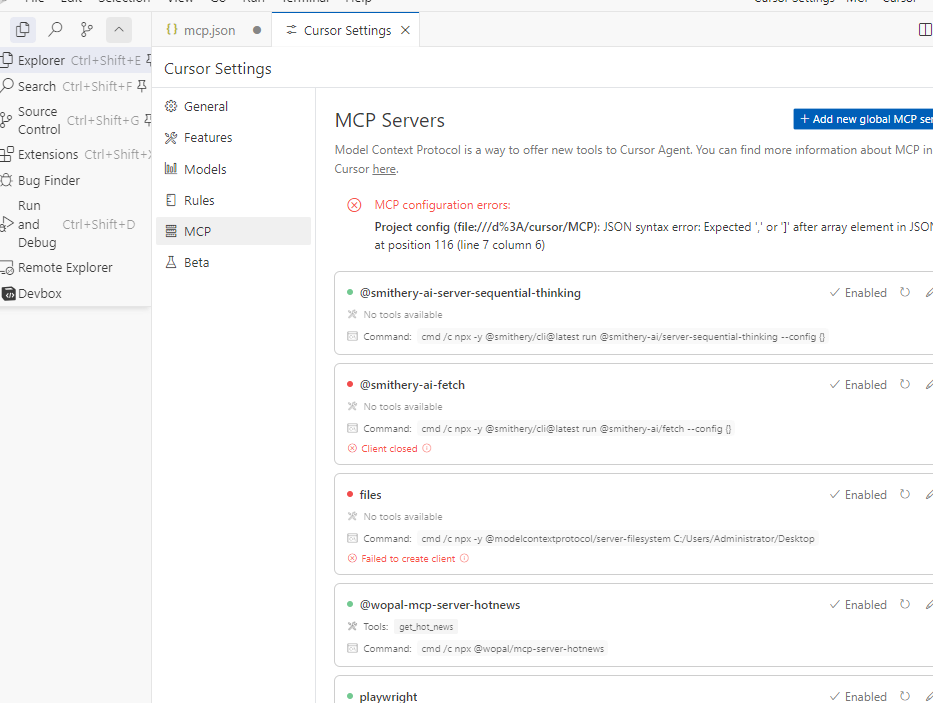Click the split editor layout icon
The image size is (933, 703).
[925, 29]
